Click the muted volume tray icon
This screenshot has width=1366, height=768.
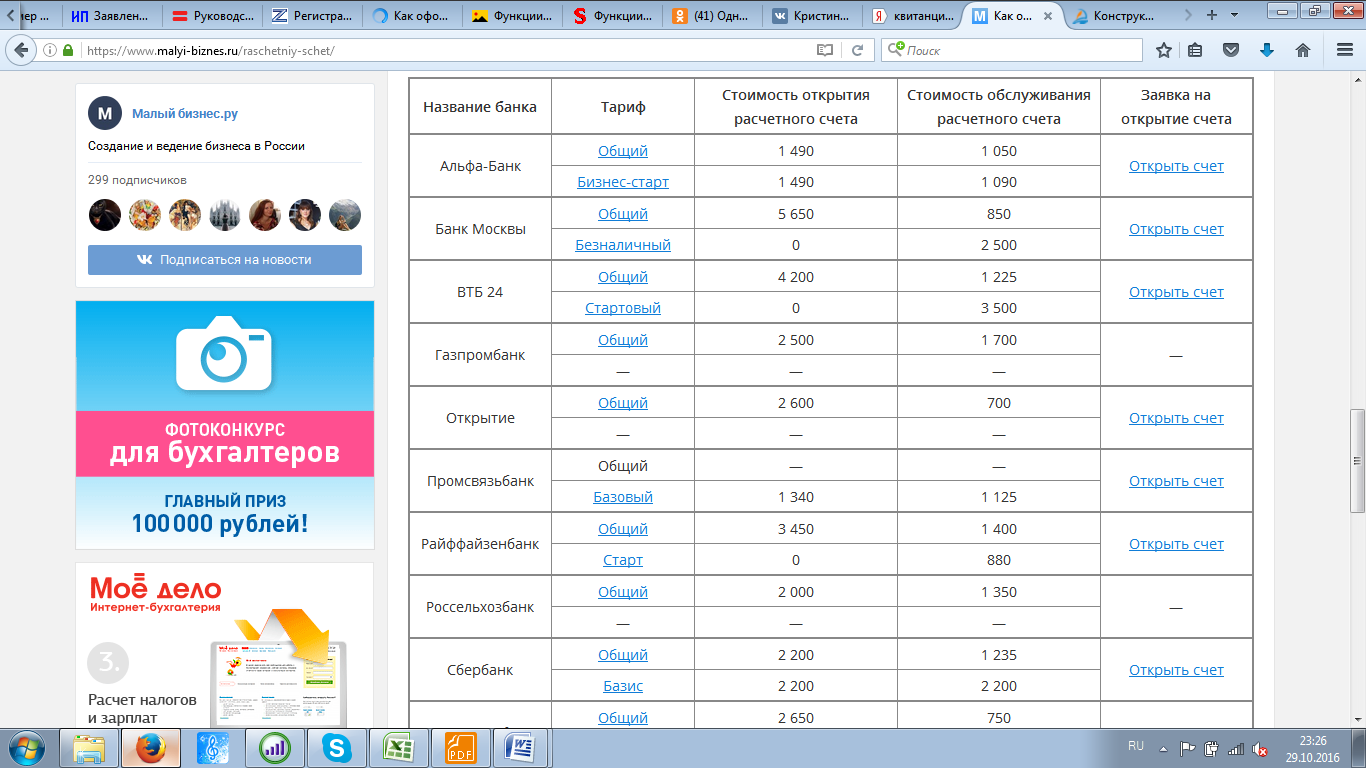(x=1261, y=748)
